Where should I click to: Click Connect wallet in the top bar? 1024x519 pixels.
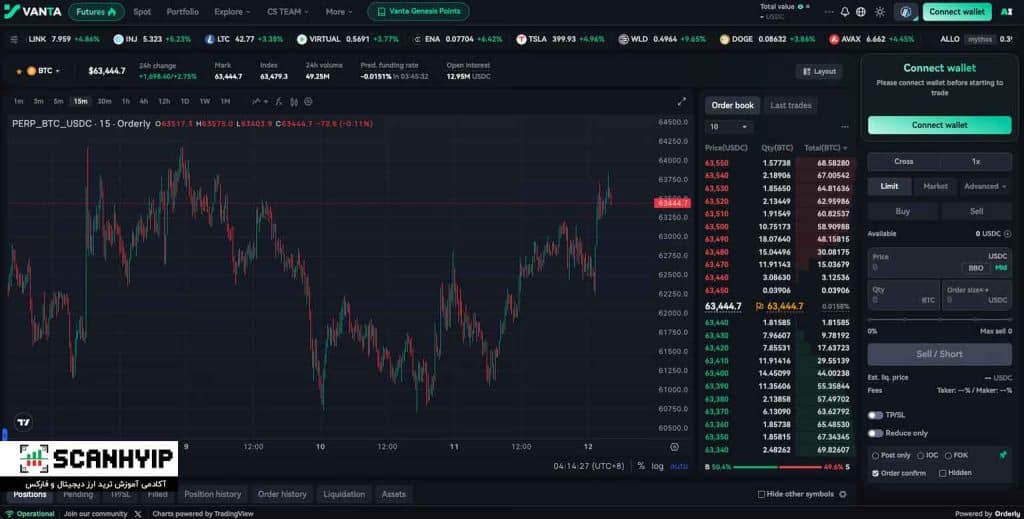click(957, 12)
